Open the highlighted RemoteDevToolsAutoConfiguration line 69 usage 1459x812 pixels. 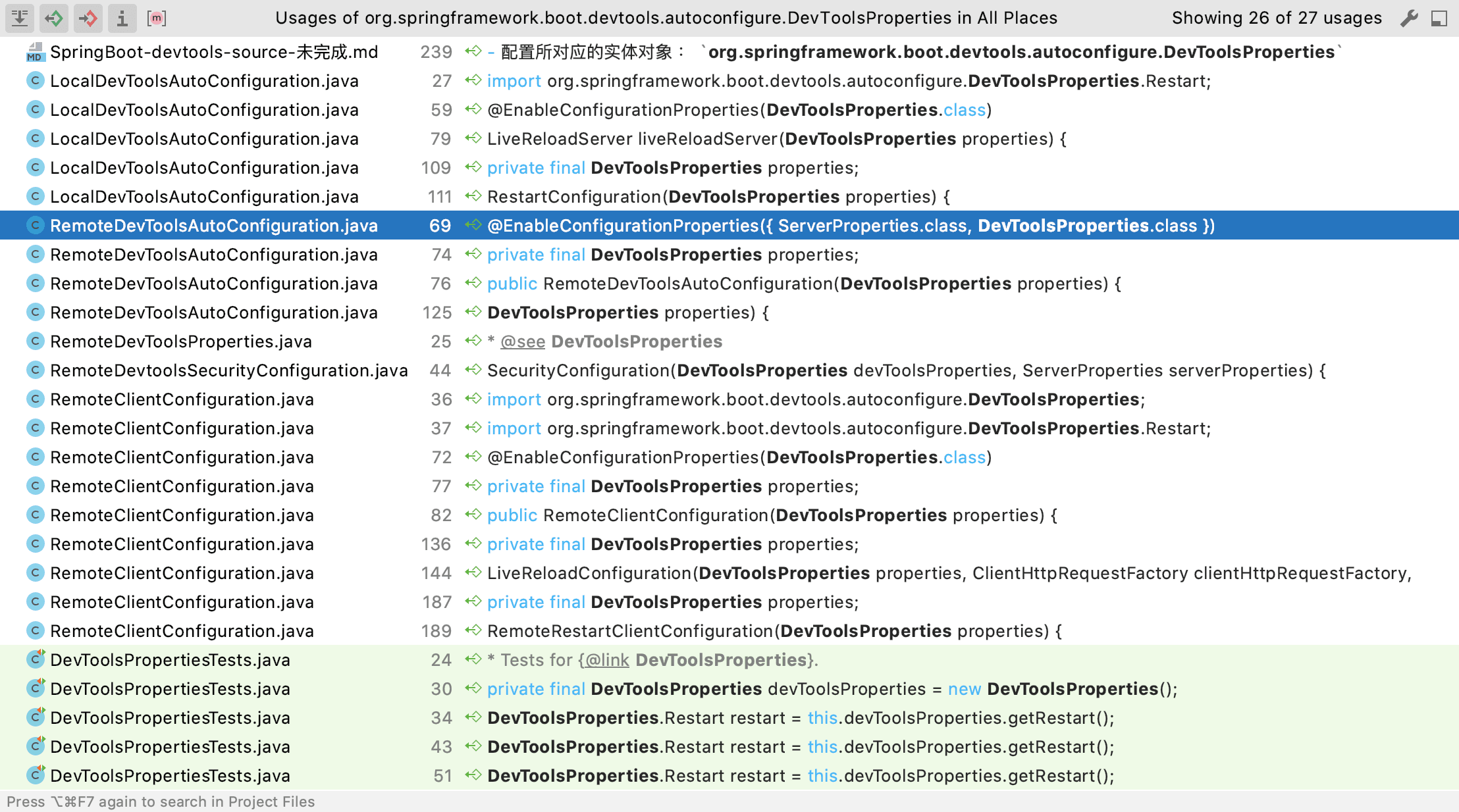click(x=213, y=226)
